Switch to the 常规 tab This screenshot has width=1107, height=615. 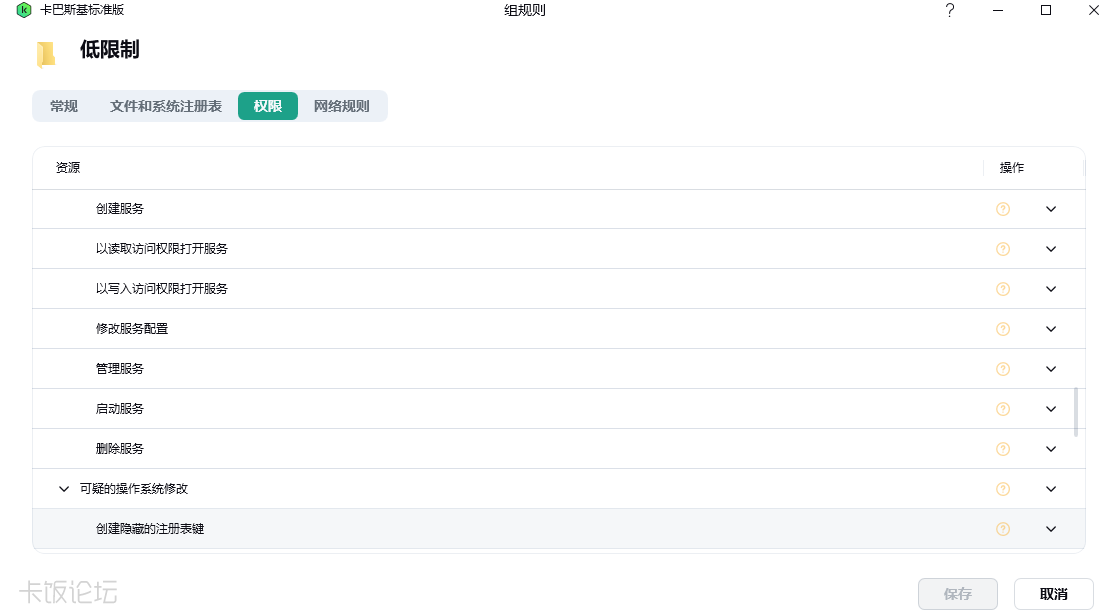pyautogui.click(x=64, y=106)
